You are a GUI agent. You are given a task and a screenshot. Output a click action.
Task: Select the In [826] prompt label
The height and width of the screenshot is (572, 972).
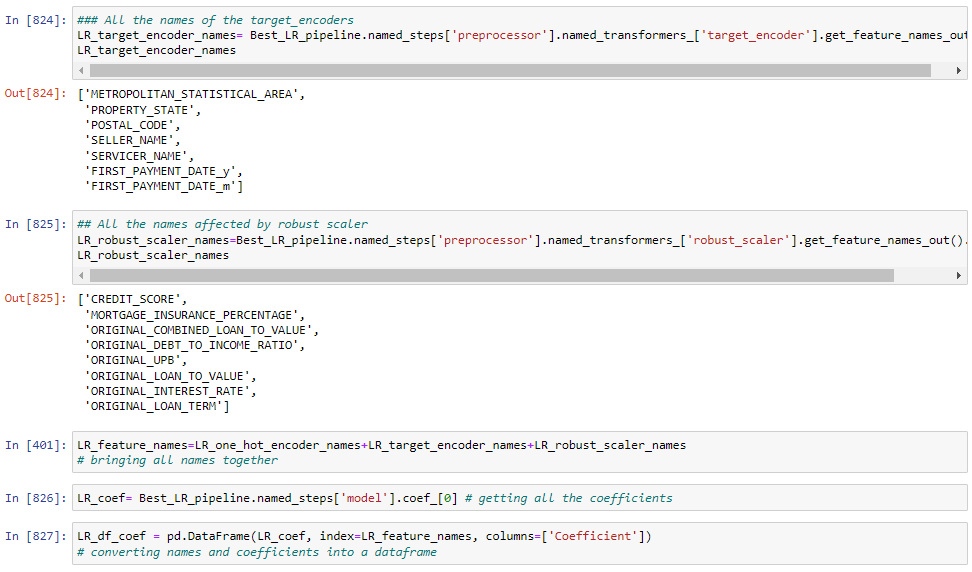[35, 498]
